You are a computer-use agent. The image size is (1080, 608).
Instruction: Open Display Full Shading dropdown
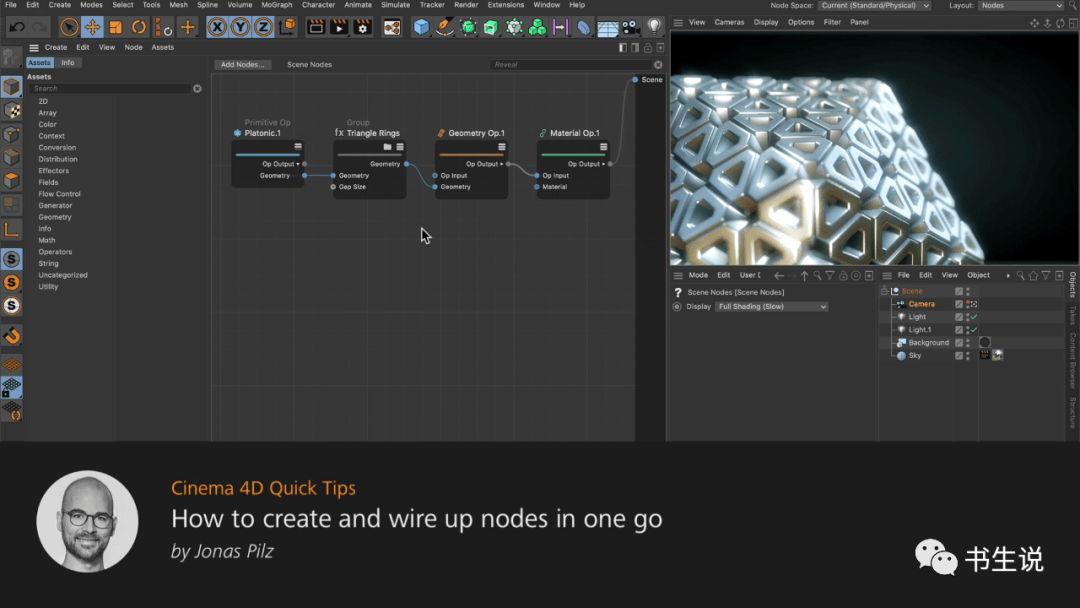coord(771,306)
